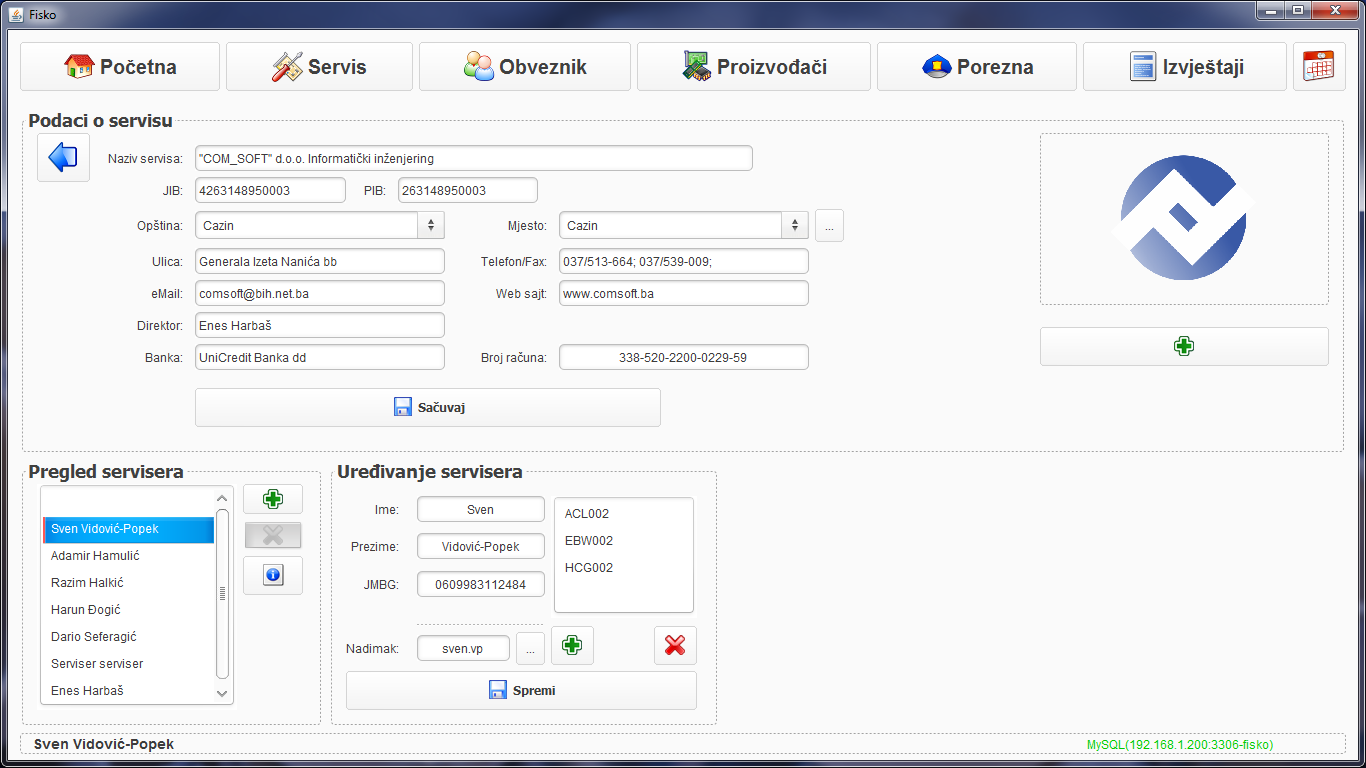The image size is (1366, 768).
Task: Edit the Web sajt field
Action: point(684,293)
